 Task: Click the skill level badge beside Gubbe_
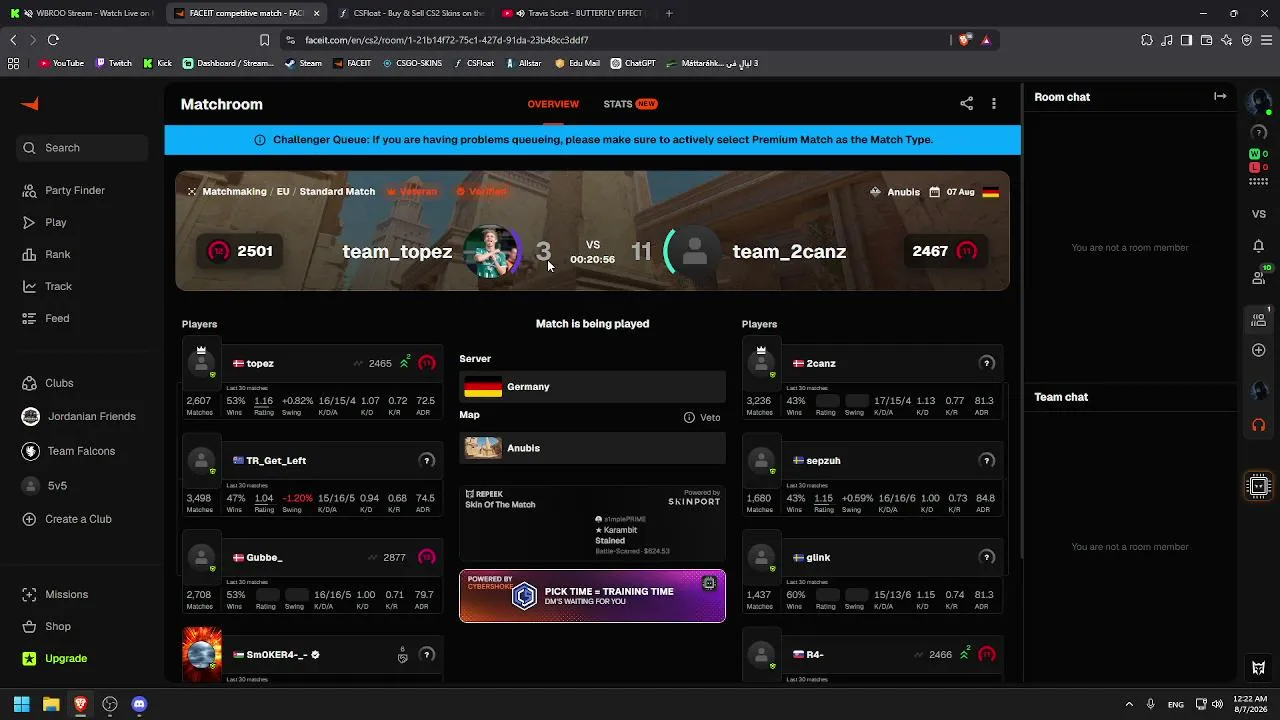(x=427, y=558)
